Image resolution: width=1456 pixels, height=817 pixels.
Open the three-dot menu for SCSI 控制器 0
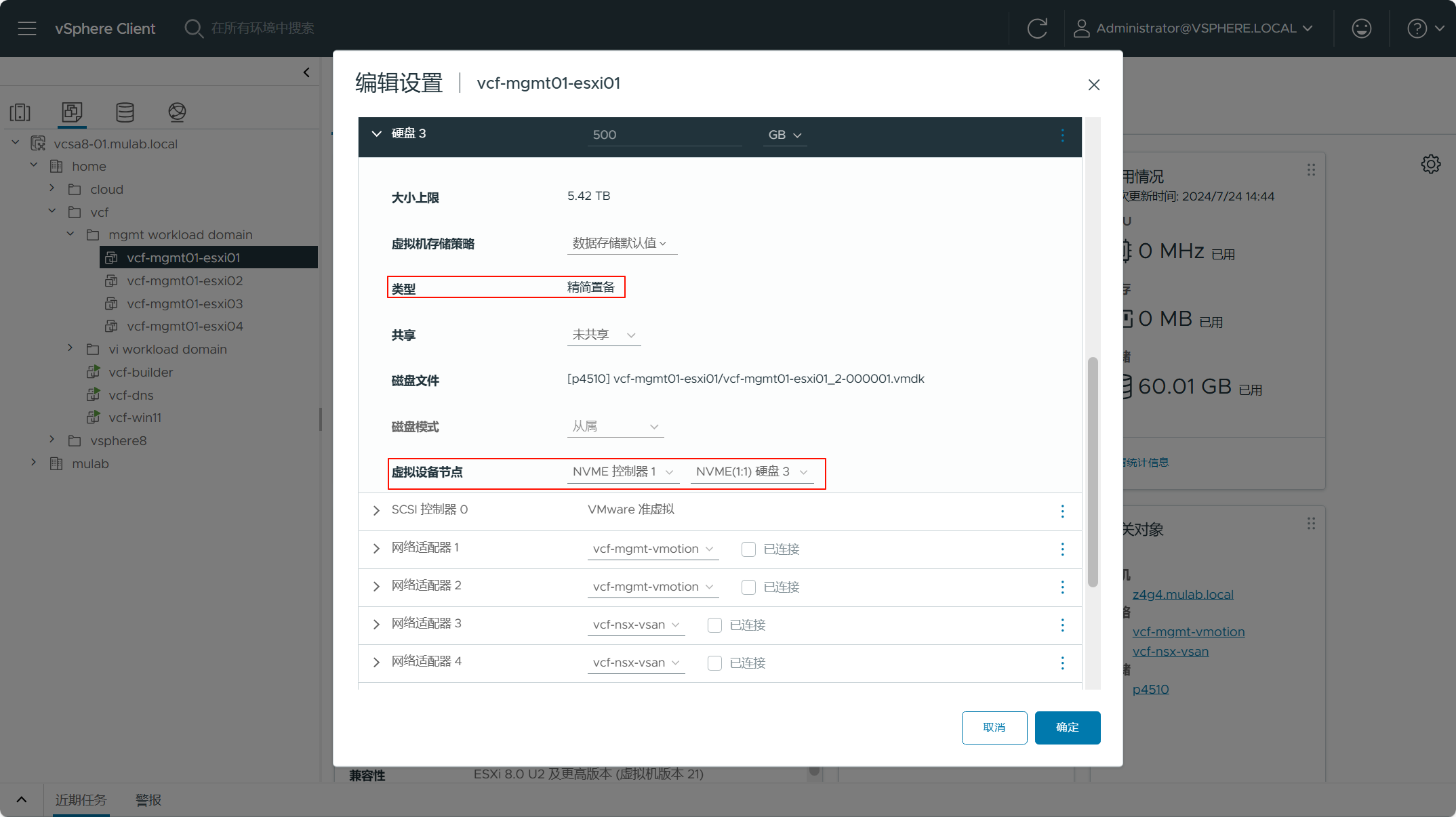1062,511
